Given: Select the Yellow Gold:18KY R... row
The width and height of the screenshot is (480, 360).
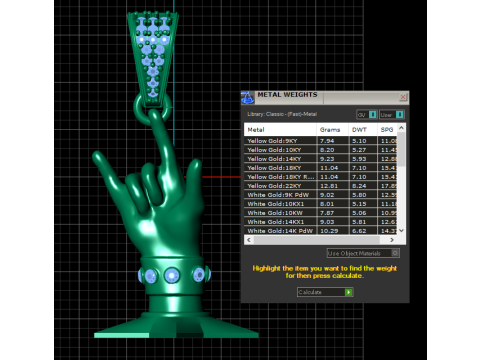Looking at the screenshot, I should coord(321,177).
